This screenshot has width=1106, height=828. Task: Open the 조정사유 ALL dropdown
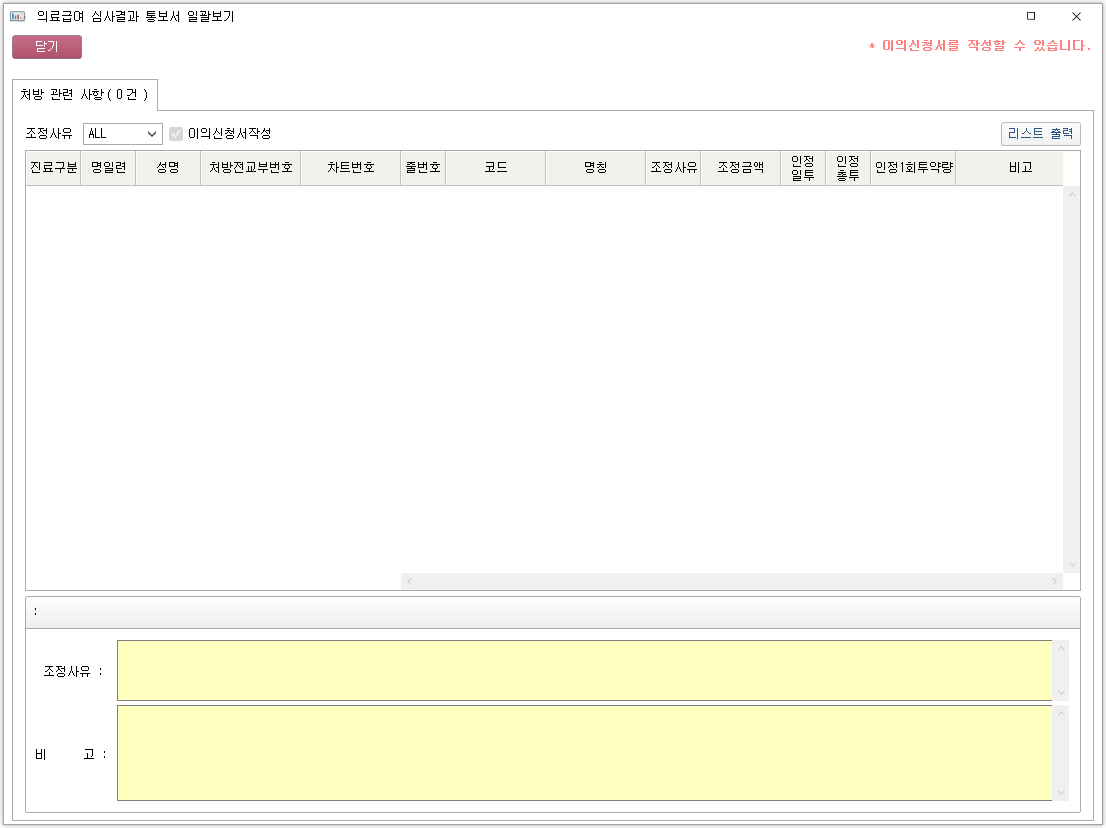[x=123, y=134]
